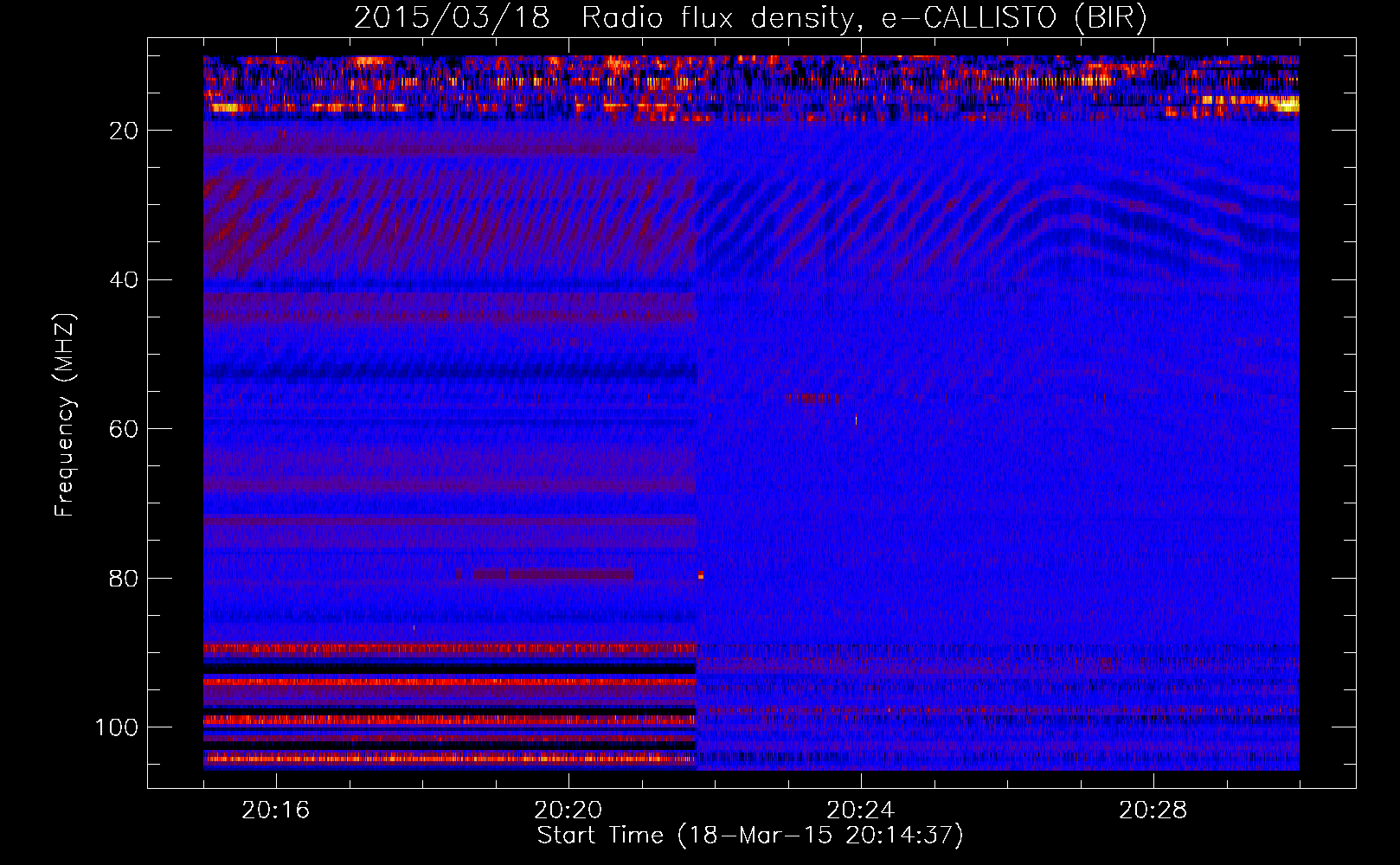
Task: Click the 40 MHz frequency tick label
Action: coord(124,280)
